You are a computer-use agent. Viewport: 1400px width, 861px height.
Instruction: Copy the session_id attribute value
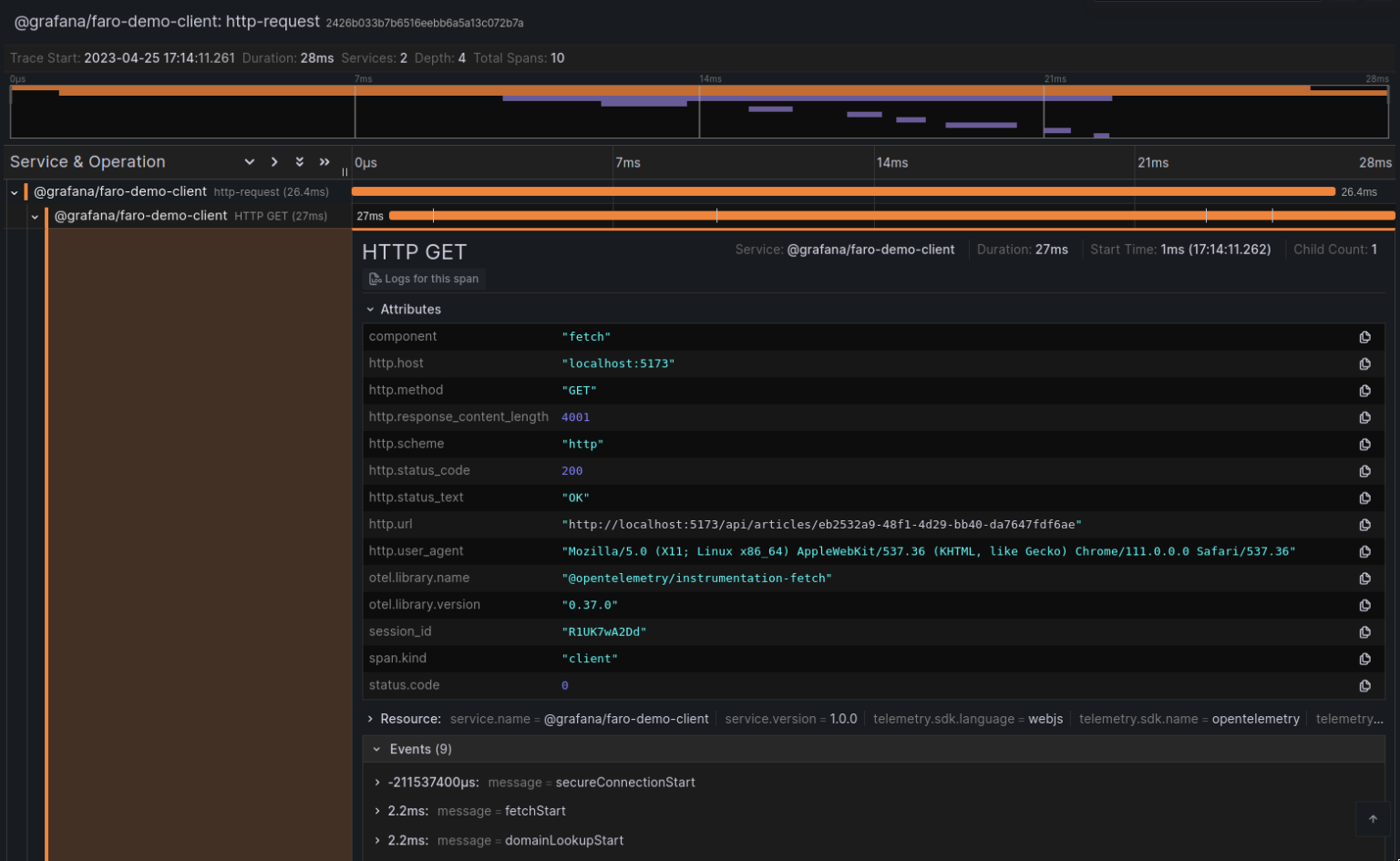pos(1364,630)
